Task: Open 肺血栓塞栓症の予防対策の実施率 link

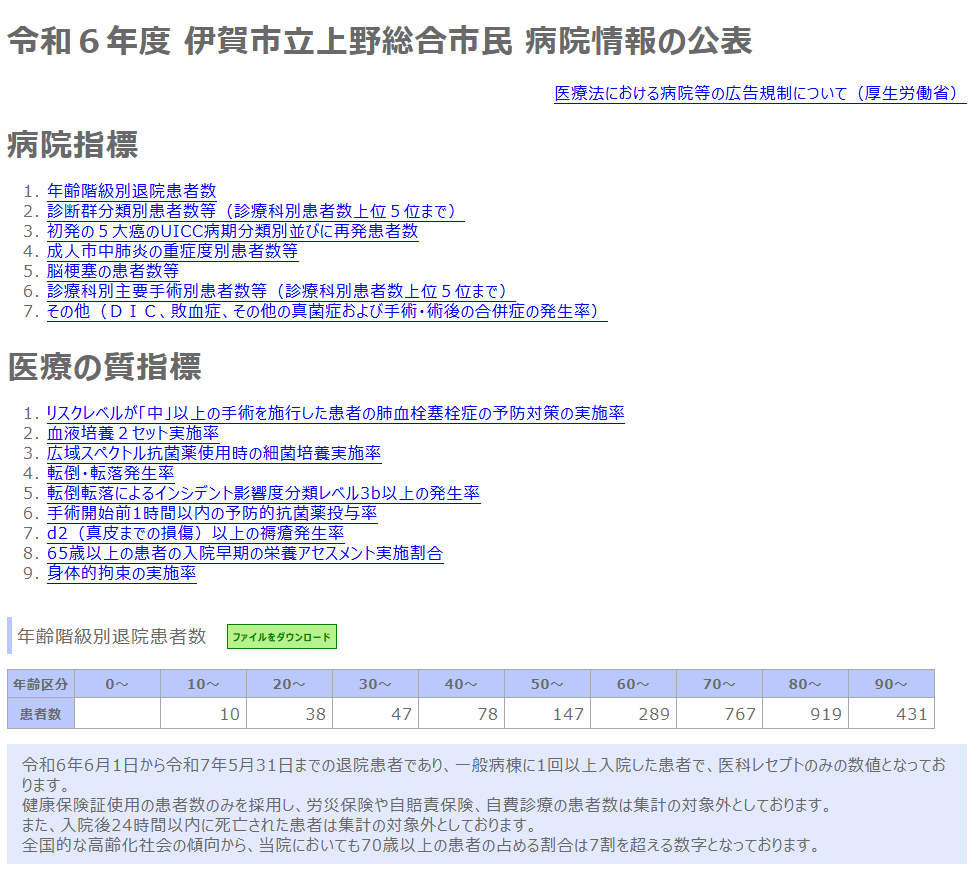Action: [335, 413]
